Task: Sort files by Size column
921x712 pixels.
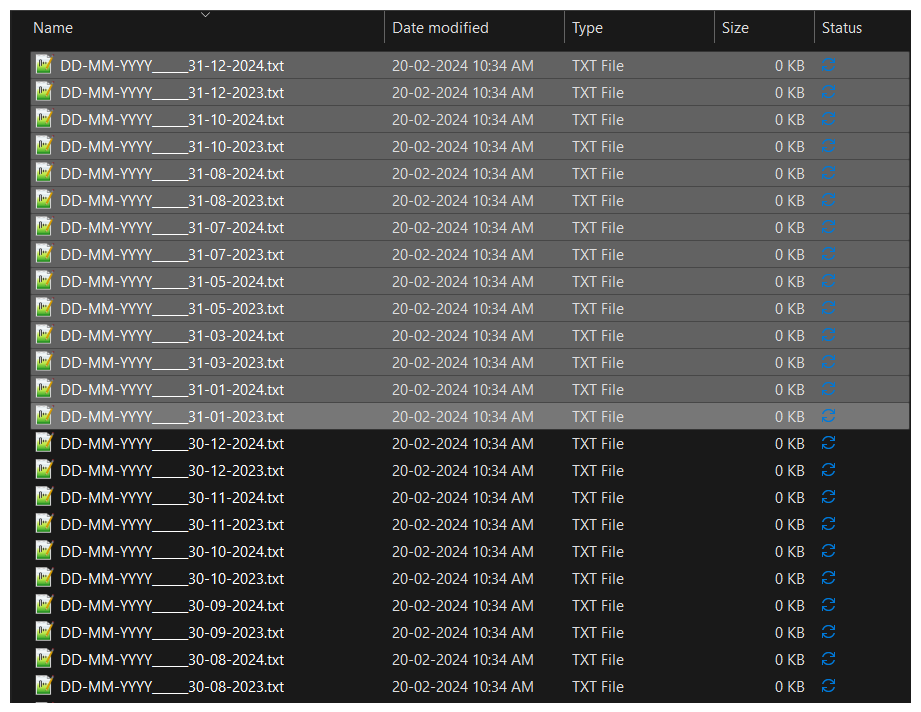Action: pyautogui.click(x=735, y=28)
